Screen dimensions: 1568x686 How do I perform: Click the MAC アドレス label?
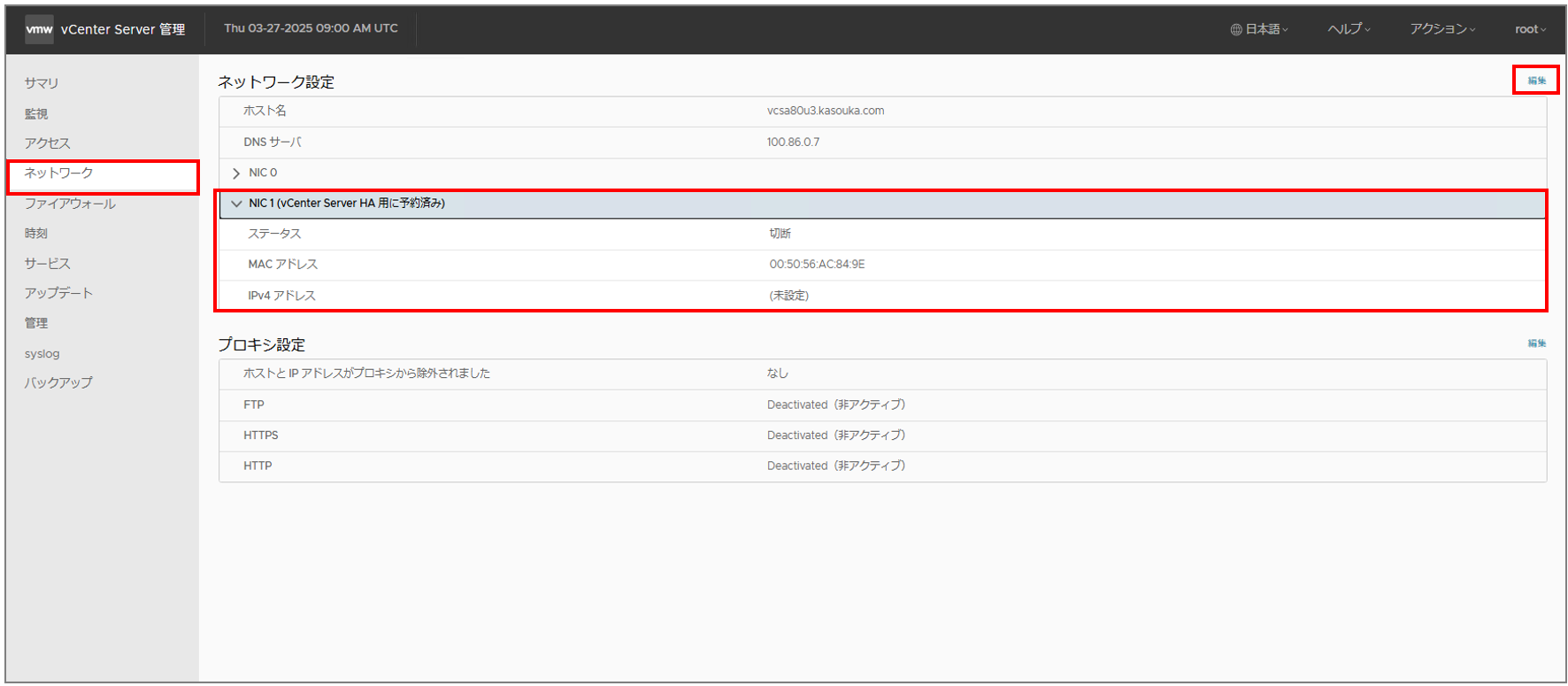(x=282, y=265)
